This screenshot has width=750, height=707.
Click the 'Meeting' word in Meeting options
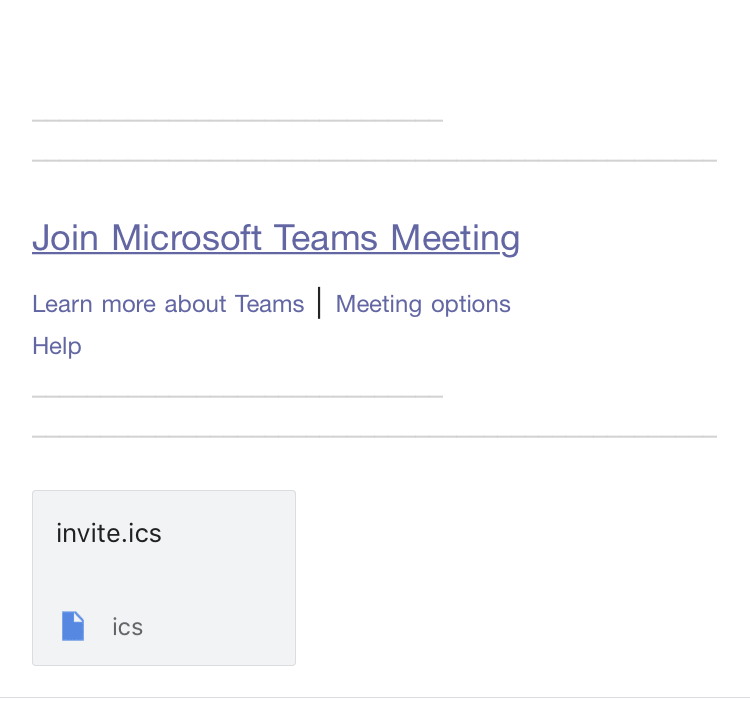pos(379,304)
